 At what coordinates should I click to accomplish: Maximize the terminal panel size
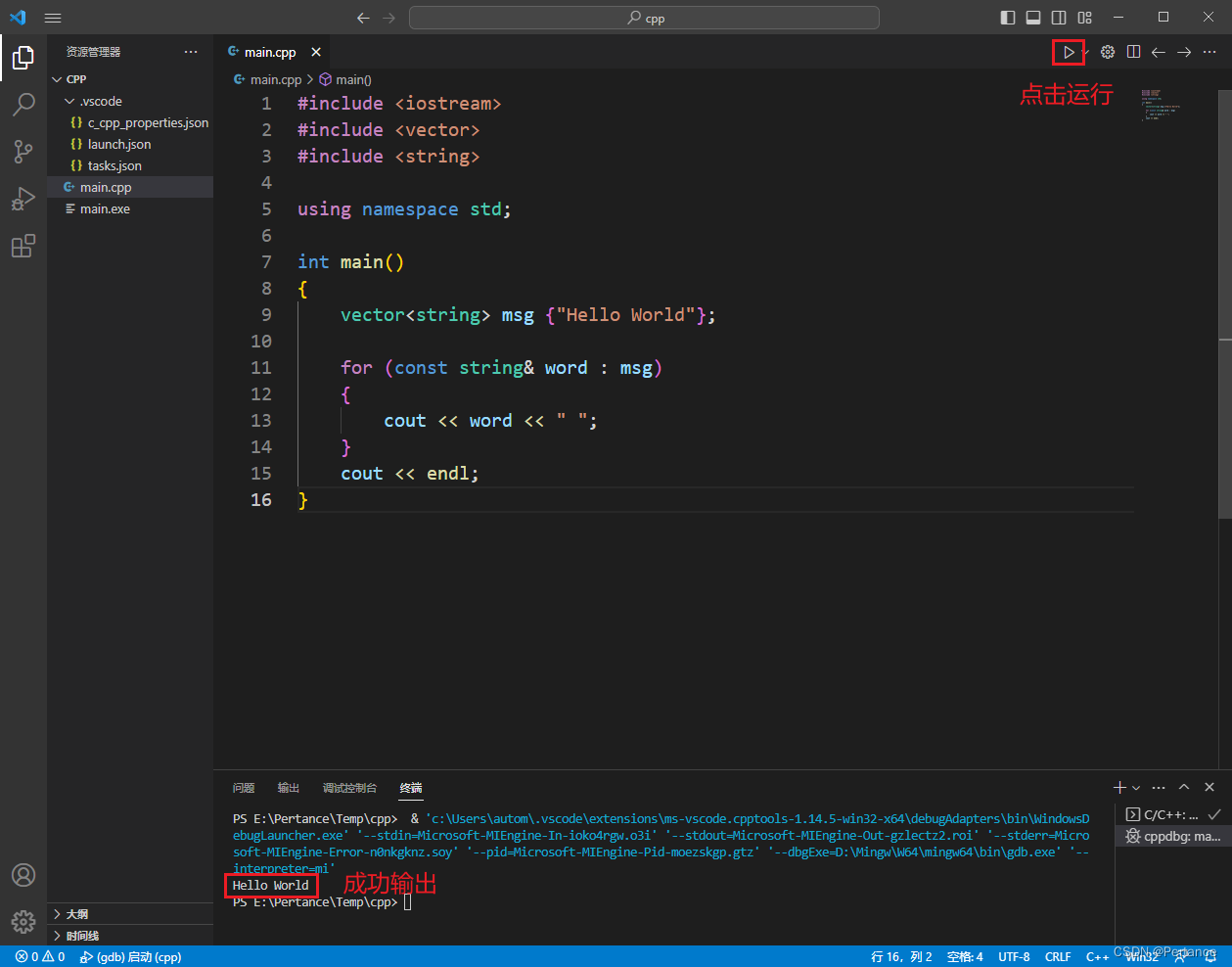point(1184,787)
